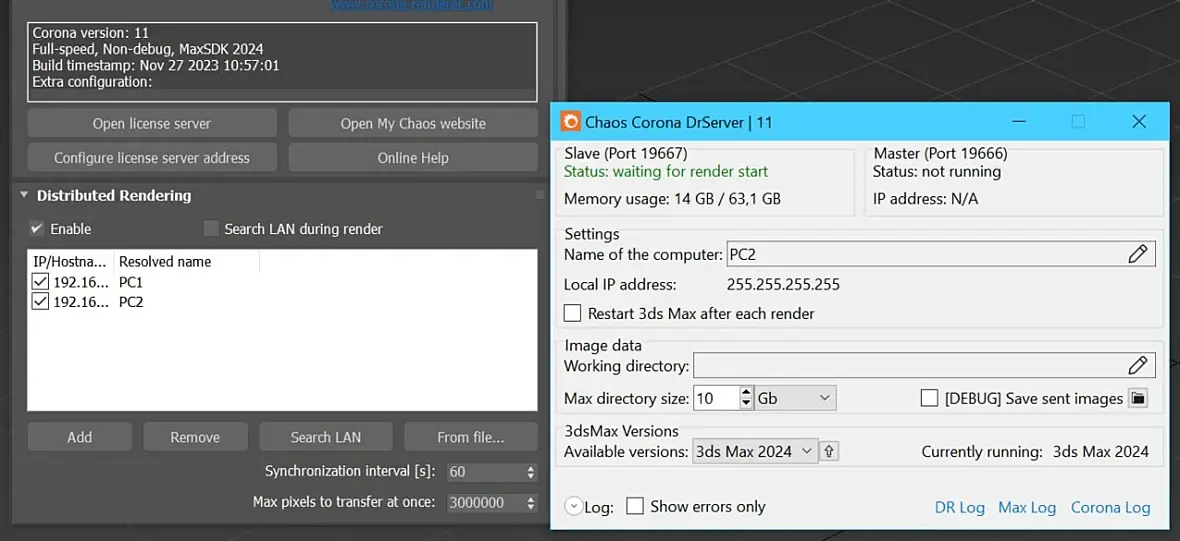1180x541 pixels.
Task: Disable the Distributed Rendering Enable checkbox
Action: pos(35,228)
